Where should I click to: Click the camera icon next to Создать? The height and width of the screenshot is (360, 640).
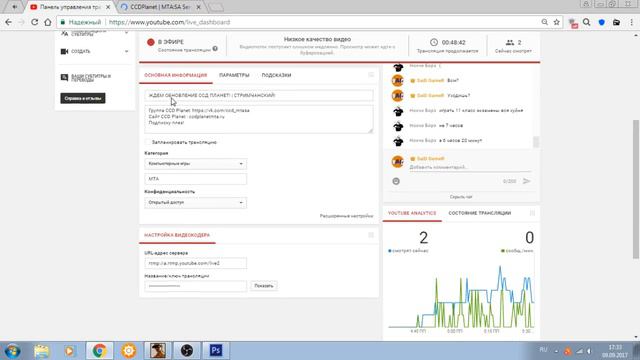pyautogui.click(x=64, y=51)
